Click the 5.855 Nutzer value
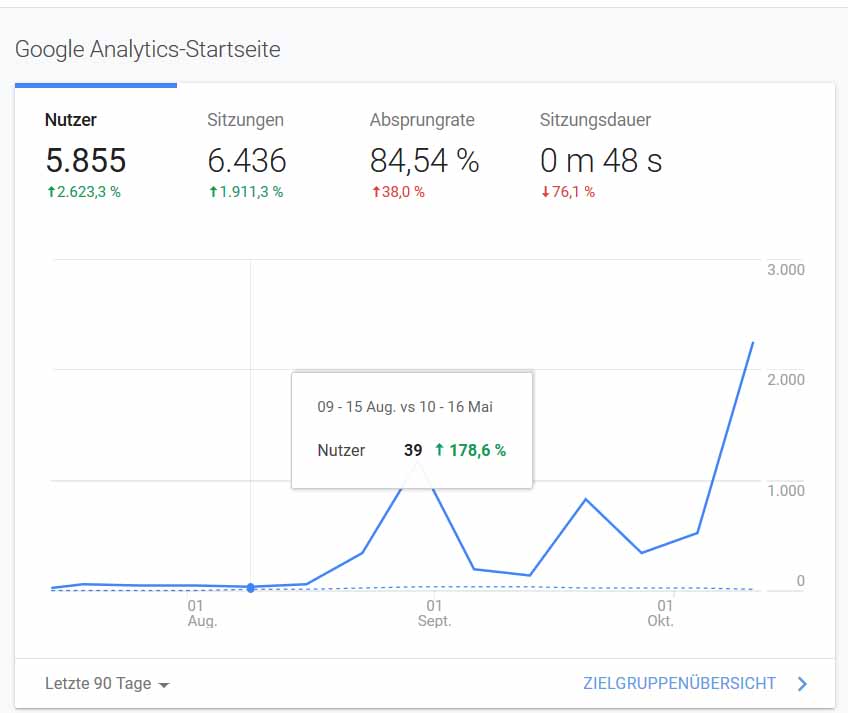The height and width of the screenshot is (713, 848). pyautogui.click(x=86, y=160)
